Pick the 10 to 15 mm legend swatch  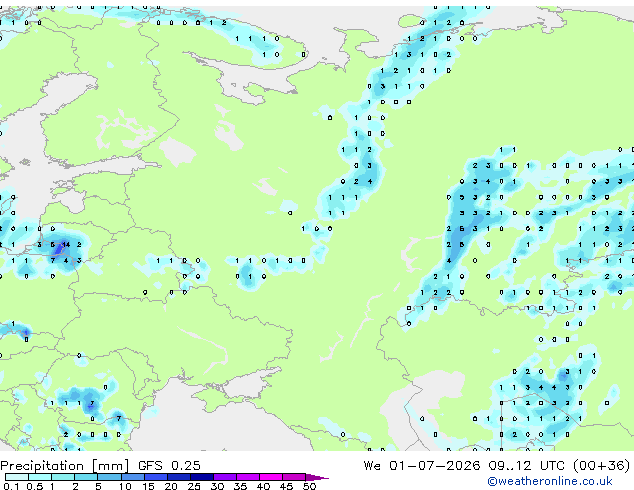132,477
